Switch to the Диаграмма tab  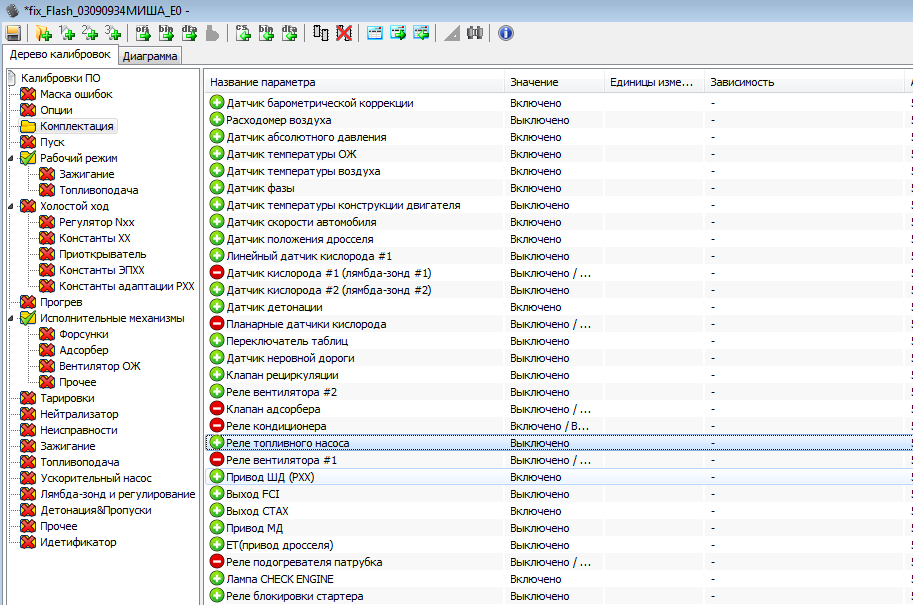tap(150, 56)
